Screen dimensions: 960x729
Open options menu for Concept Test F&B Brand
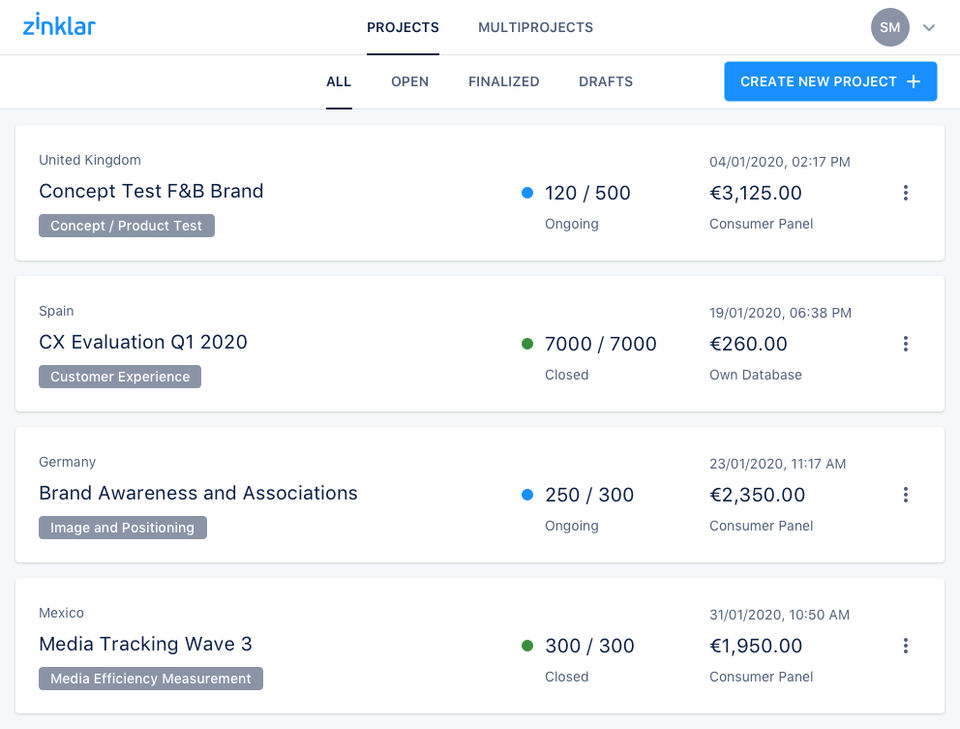[x=905, y=193]
